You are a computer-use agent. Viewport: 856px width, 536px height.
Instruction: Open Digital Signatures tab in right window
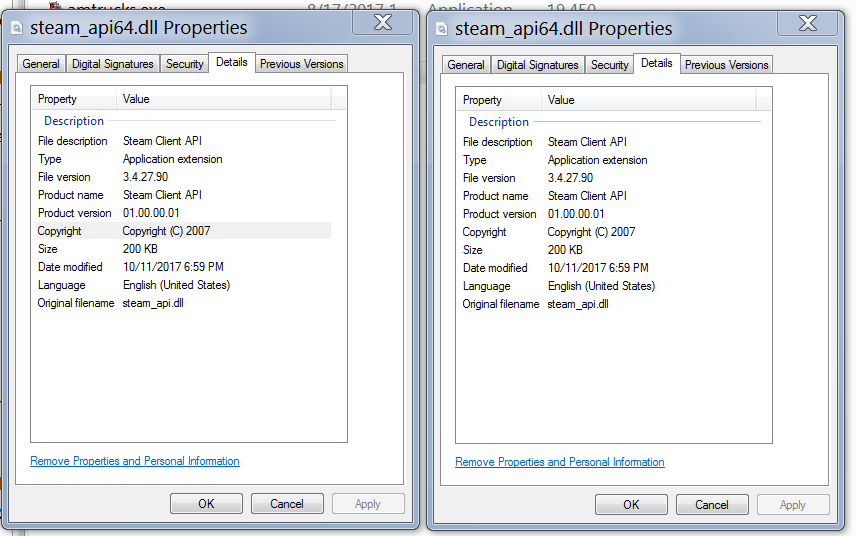[538, 65]
